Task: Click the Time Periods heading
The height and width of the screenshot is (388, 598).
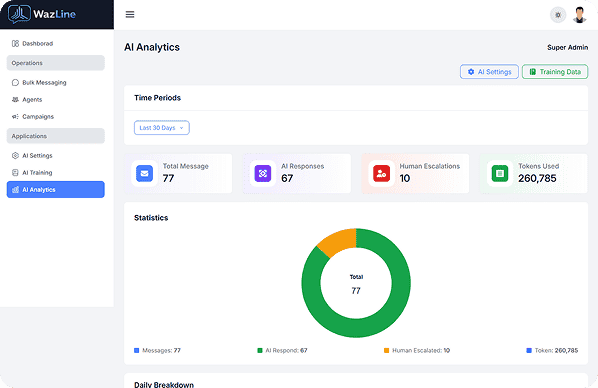Action: 158,98
